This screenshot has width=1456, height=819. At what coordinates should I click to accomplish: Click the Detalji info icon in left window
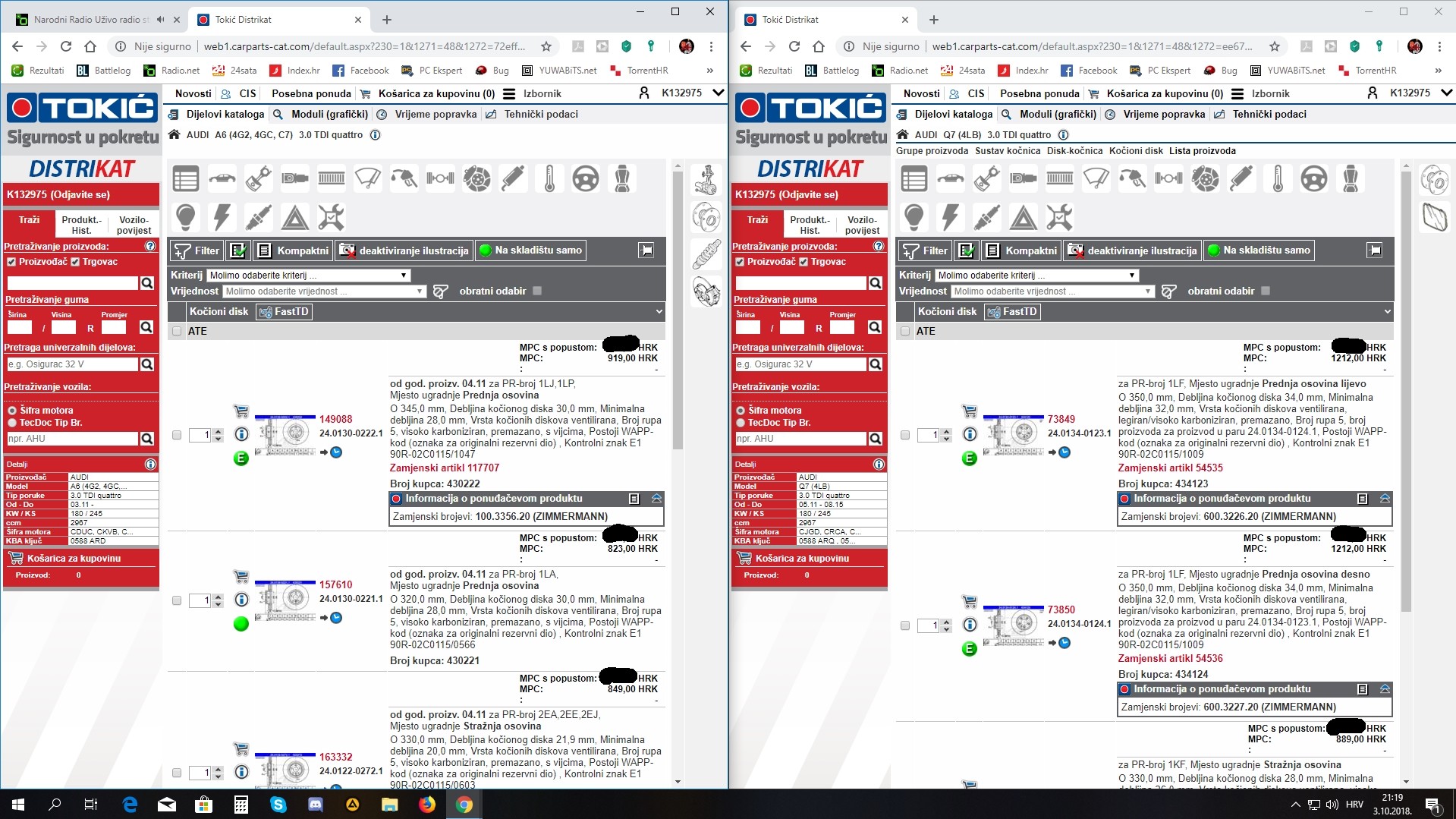coord(150,464)
